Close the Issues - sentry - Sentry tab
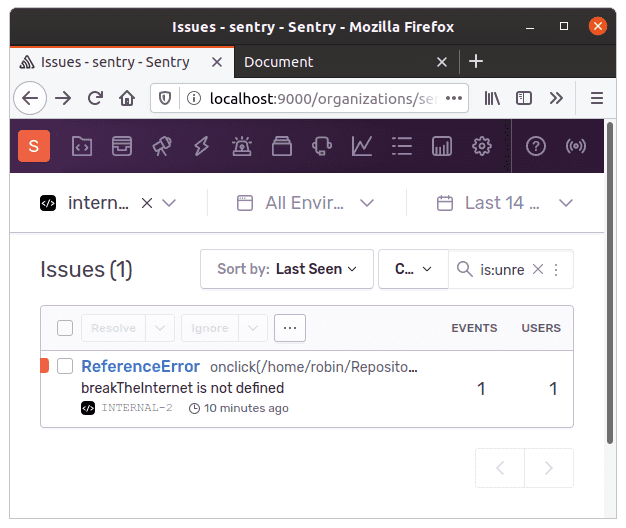This screenshot has height=528, width=626. pos(217,62)
